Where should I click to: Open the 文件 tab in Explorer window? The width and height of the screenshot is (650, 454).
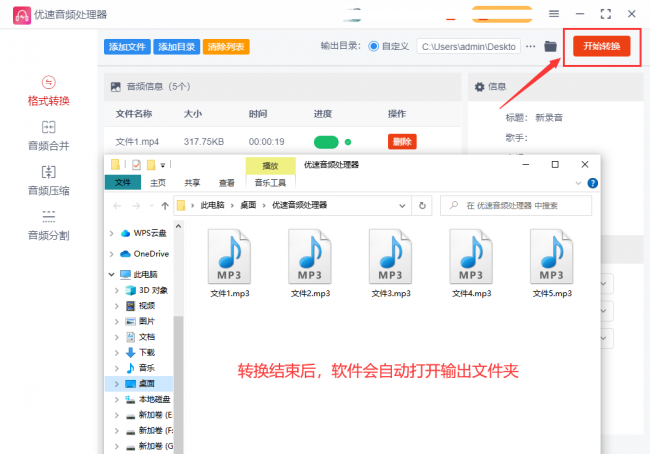tap(123, 182)
